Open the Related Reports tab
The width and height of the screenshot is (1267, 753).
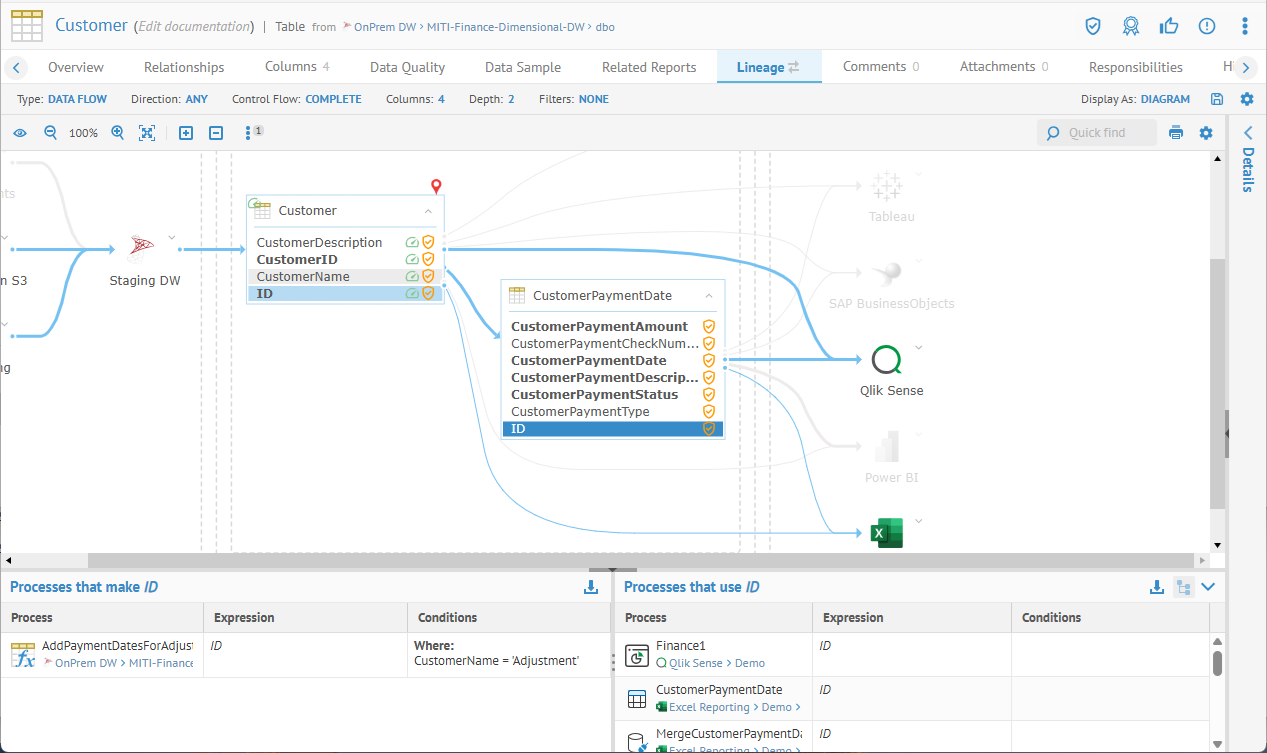click(x=648, y=67)
